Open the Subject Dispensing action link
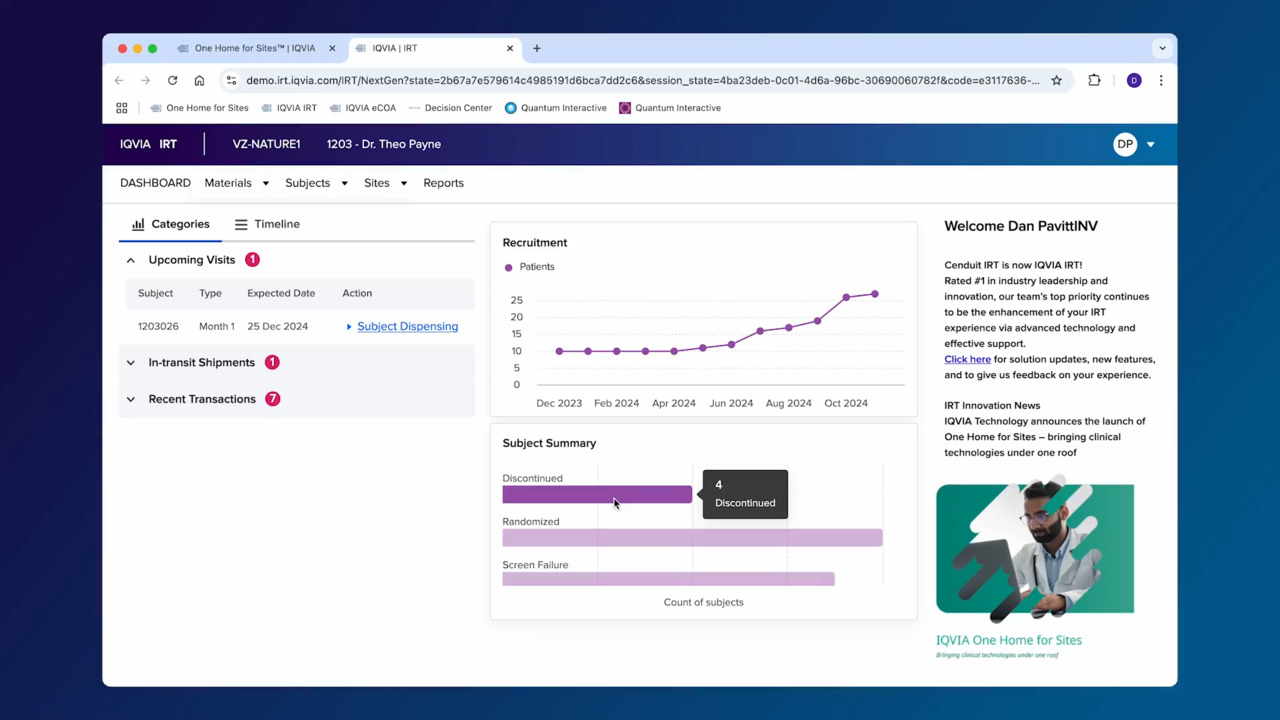1280x720 pixels. point(407,326)
